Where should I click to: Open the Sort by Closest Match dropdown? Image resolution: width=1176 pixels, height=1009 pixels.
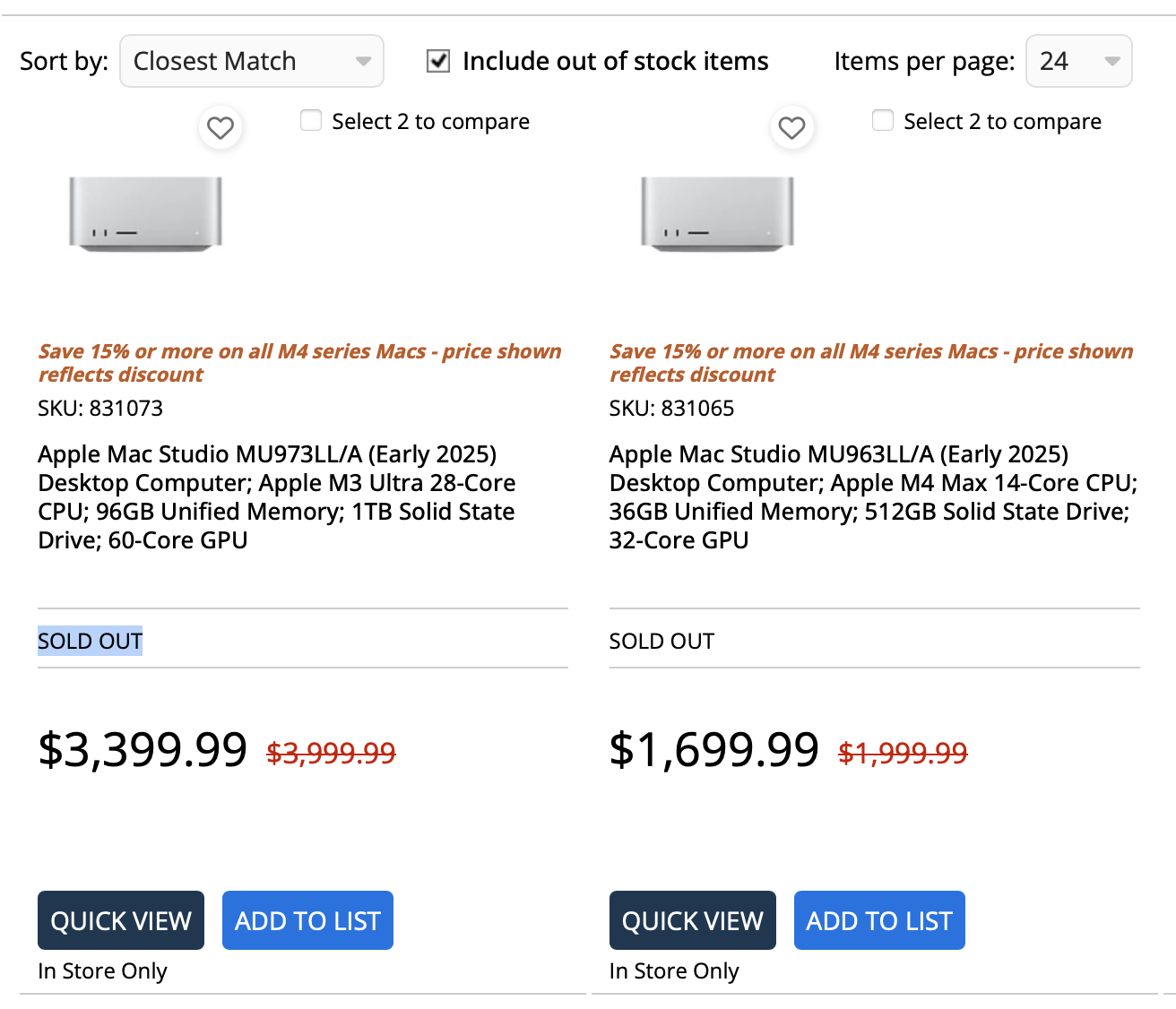pyautogui.click(x=251, y=61)
